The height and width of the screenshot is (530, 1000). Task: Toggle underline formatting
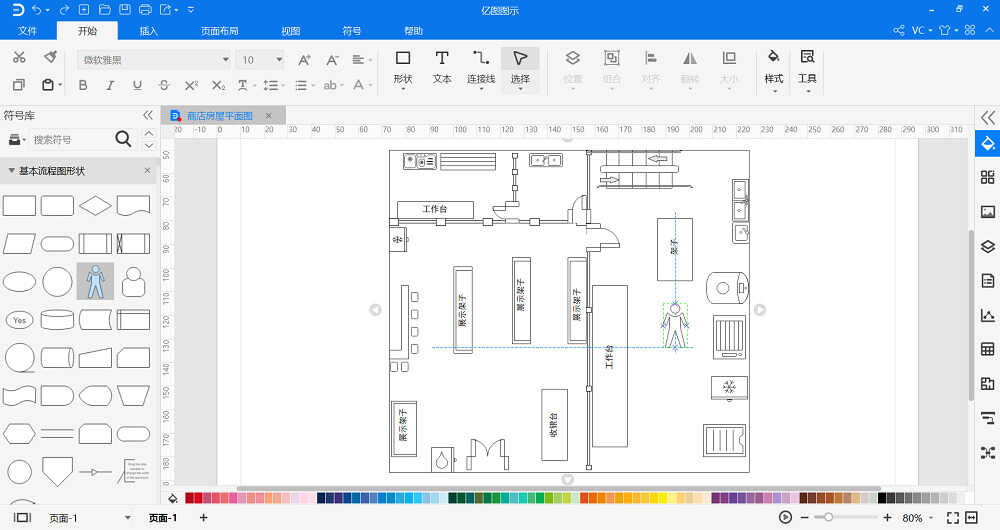[x=137, y=85]
